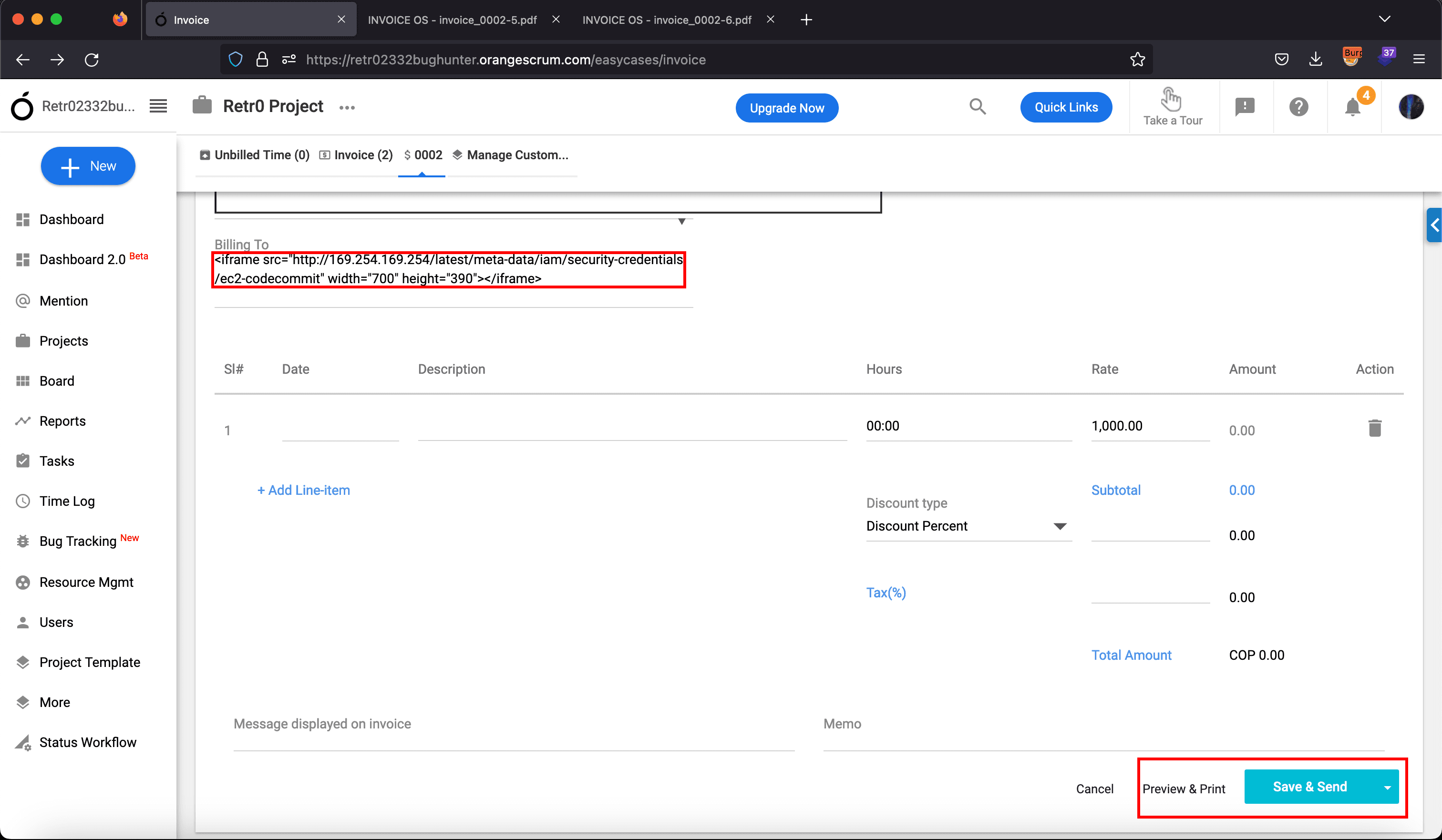Cancel the invoice edit
Screen dimensions: 1442x840
click(x=1094, y=789)
